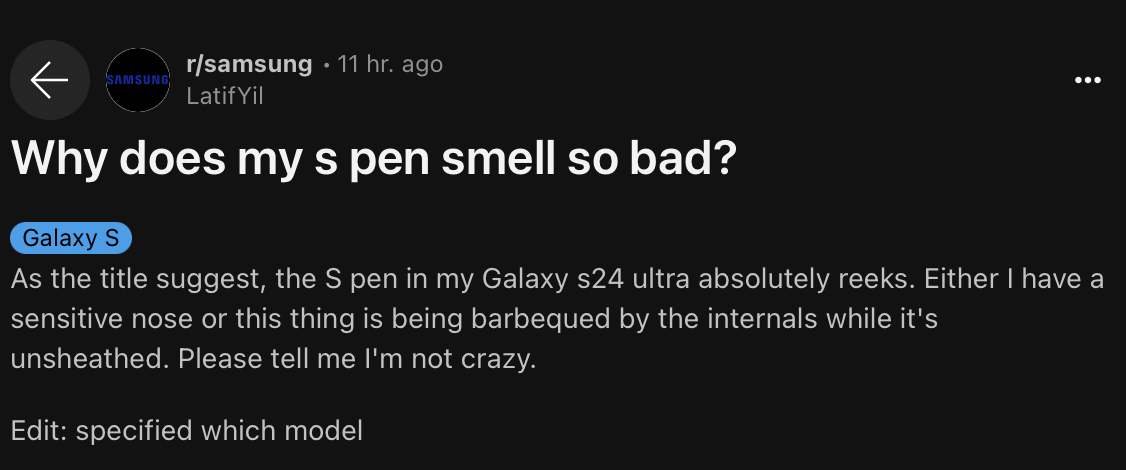Open the Samsung subreddit avatar icon

click(x=138, y=80)
